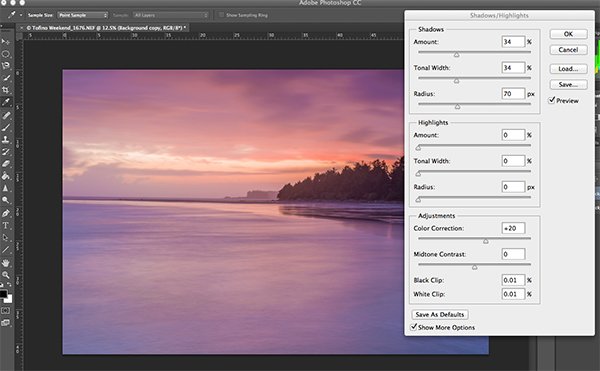Click the Color Correction slider

click(x=474, y=239)
